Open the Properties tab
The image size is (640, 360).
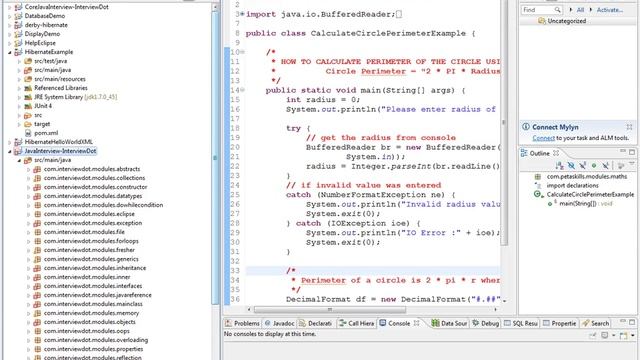[560, 323]
